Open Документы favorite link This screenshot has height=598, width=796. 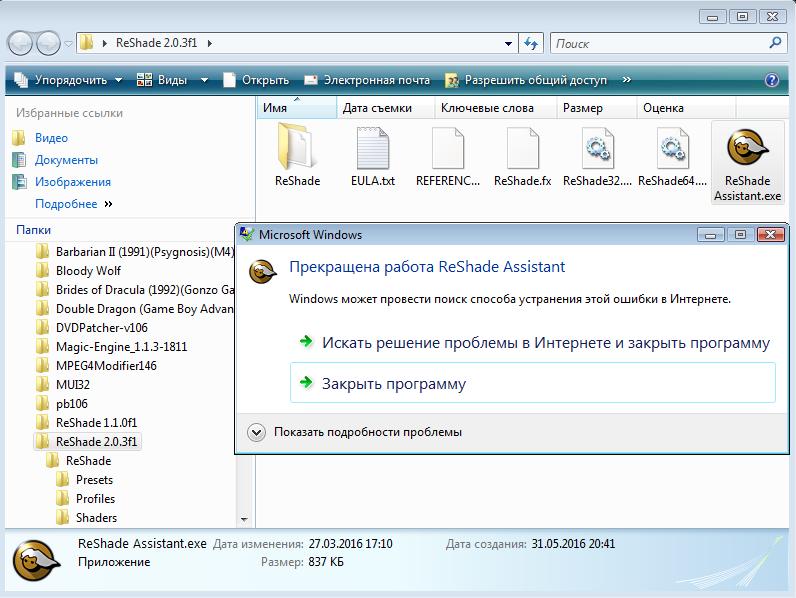click(x=66, y=160)
